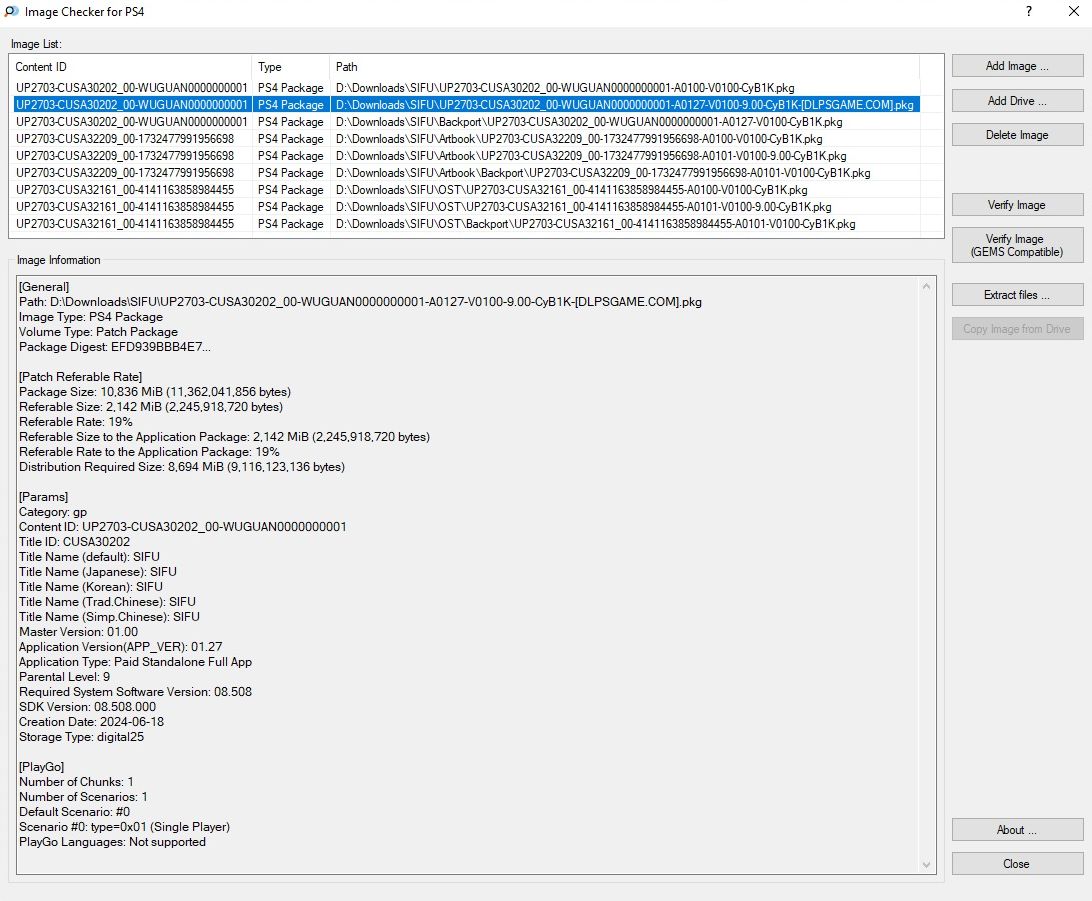Click Scenario #0: type=0x01 (Single Player)
1092x901 pixels.
(x=124, y=827)
